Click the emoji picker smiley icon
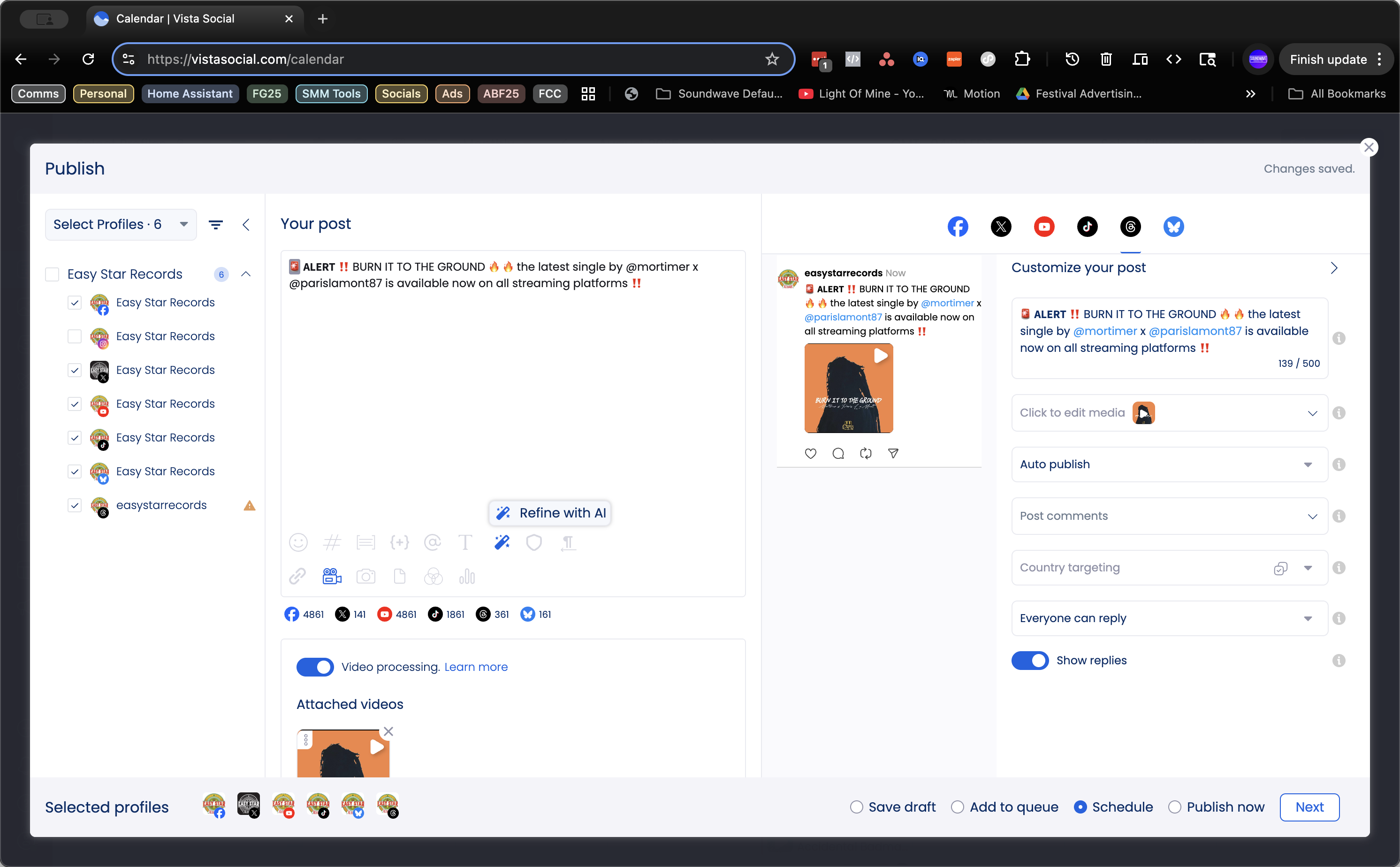The height and width of the screenshot is (867, 1400). pyautogui.click(x=298, y=542)
